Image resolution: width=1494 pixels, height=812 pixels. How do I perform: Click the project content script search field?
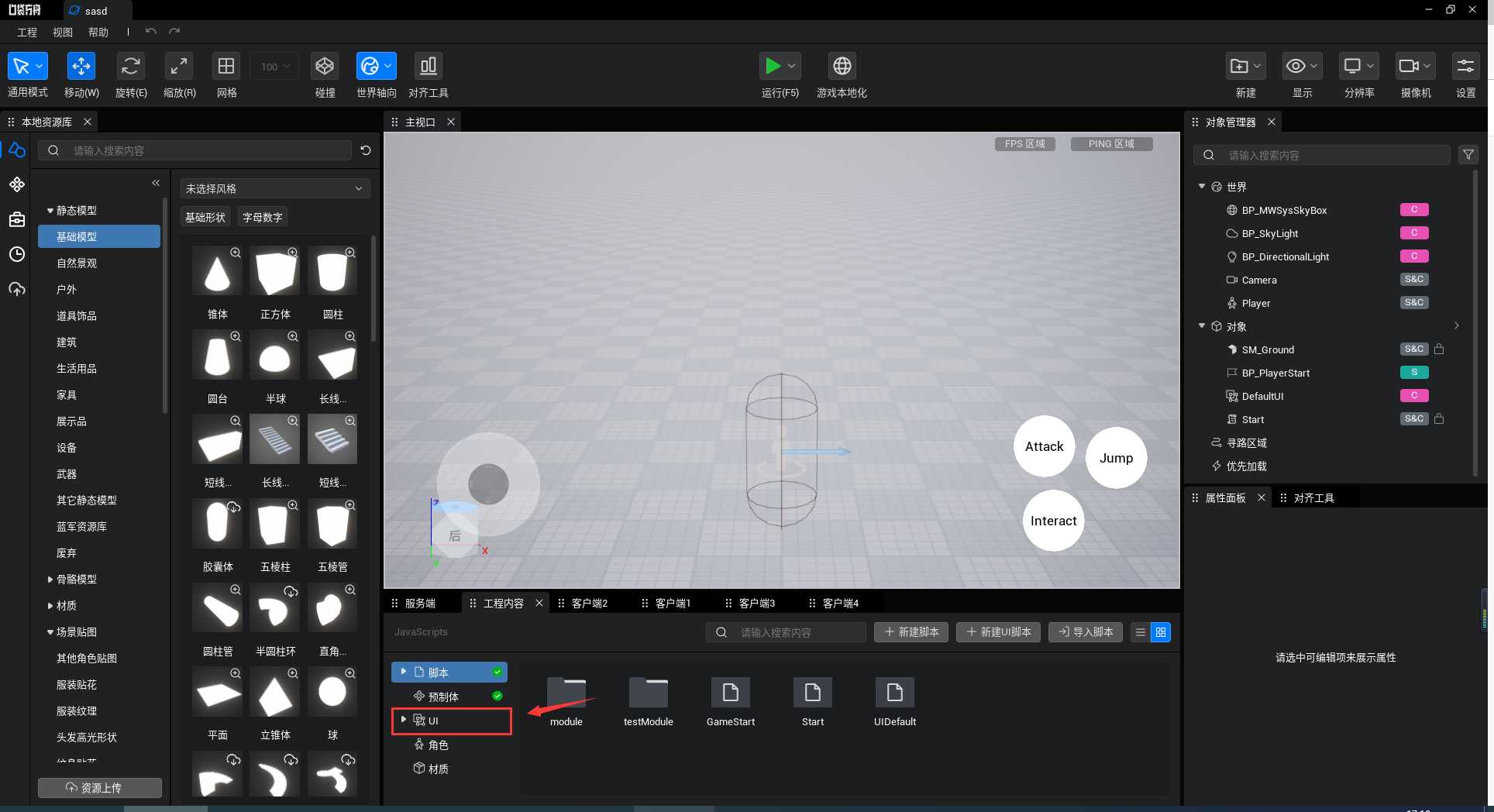pos(786,632)
